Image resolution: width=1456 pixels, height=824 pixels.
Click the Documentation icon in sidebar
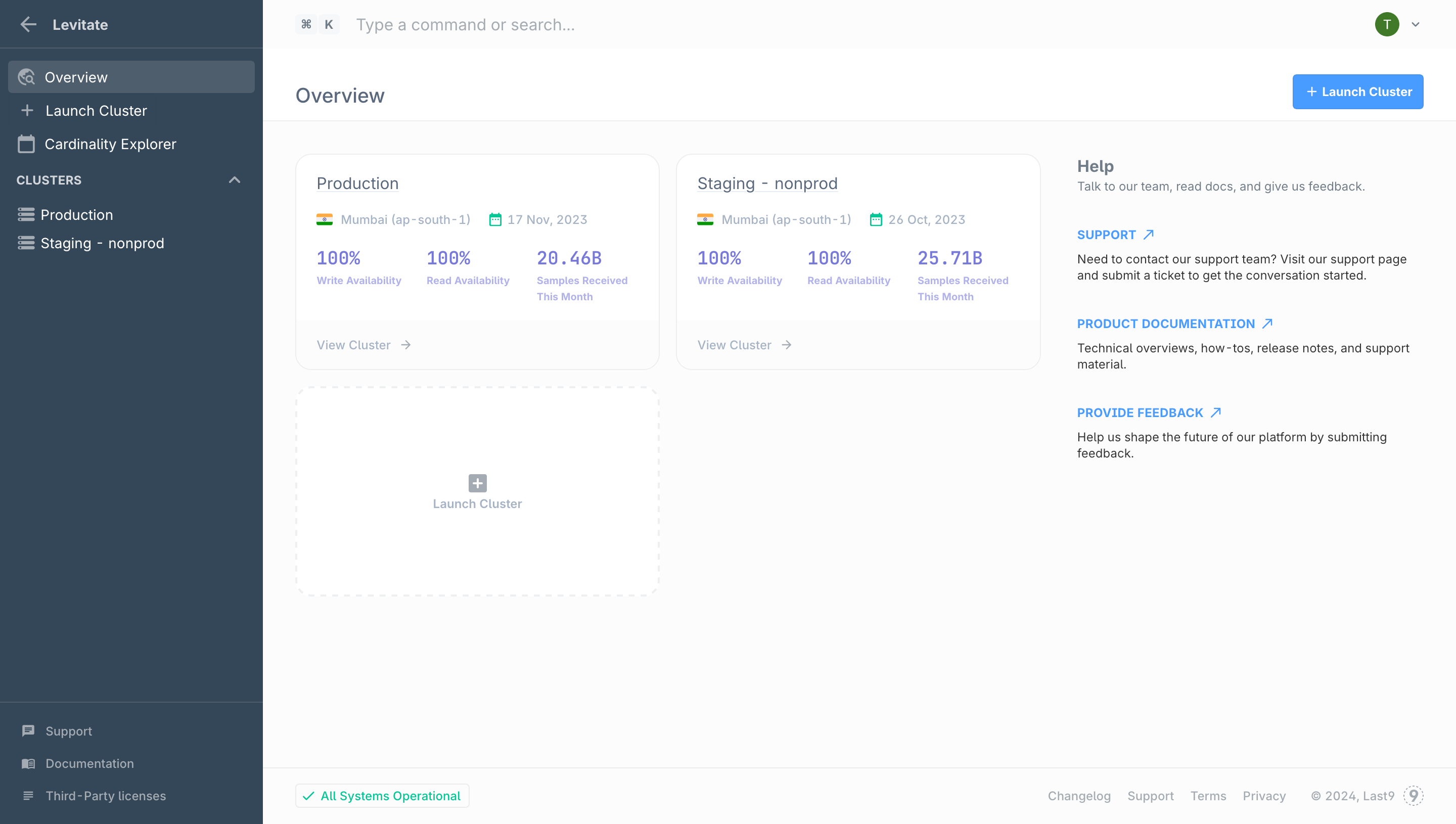tap(28, 763)
